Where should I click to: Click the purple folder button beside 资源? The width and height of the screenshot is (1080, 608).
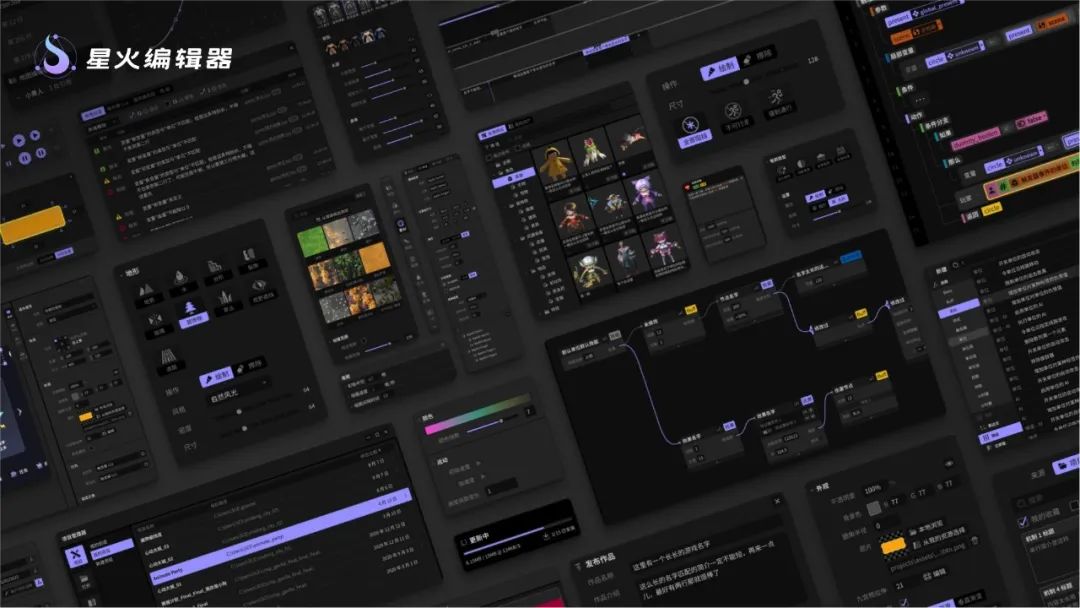pyautogui.click(x=1066, y=465)
